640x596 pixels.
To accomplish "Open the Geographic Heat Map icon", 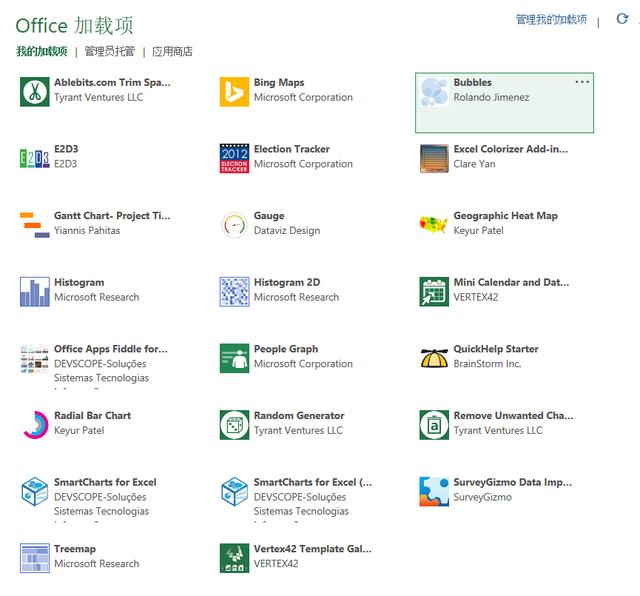I will click(434, 225).
